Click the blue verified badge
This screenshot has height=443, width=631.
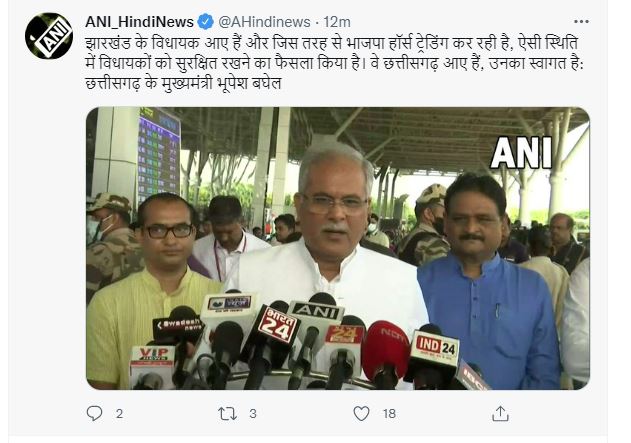(206, 22)
